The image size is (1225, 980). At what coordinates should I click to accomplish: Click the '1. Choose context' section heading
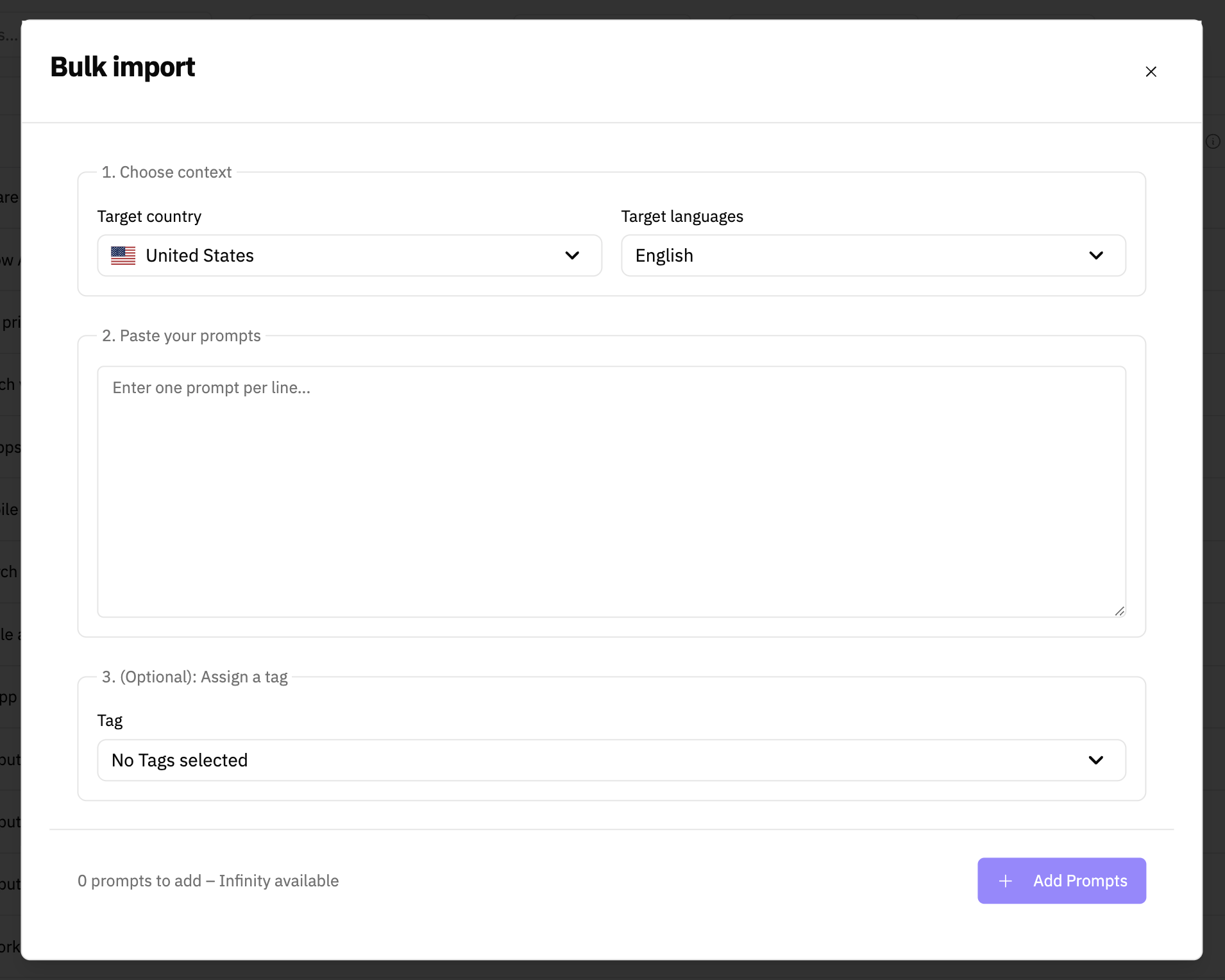coord(167,173)
